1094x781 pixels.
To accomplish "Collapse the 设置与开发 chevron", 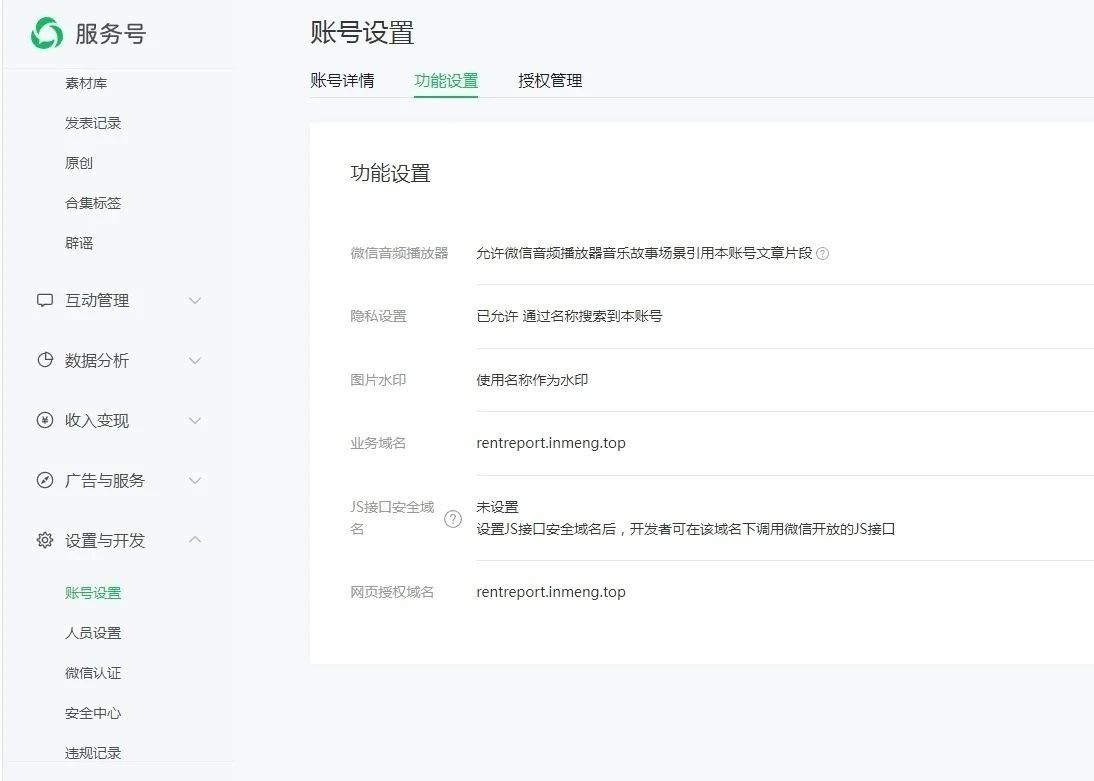I will click(x=195, y=540).
